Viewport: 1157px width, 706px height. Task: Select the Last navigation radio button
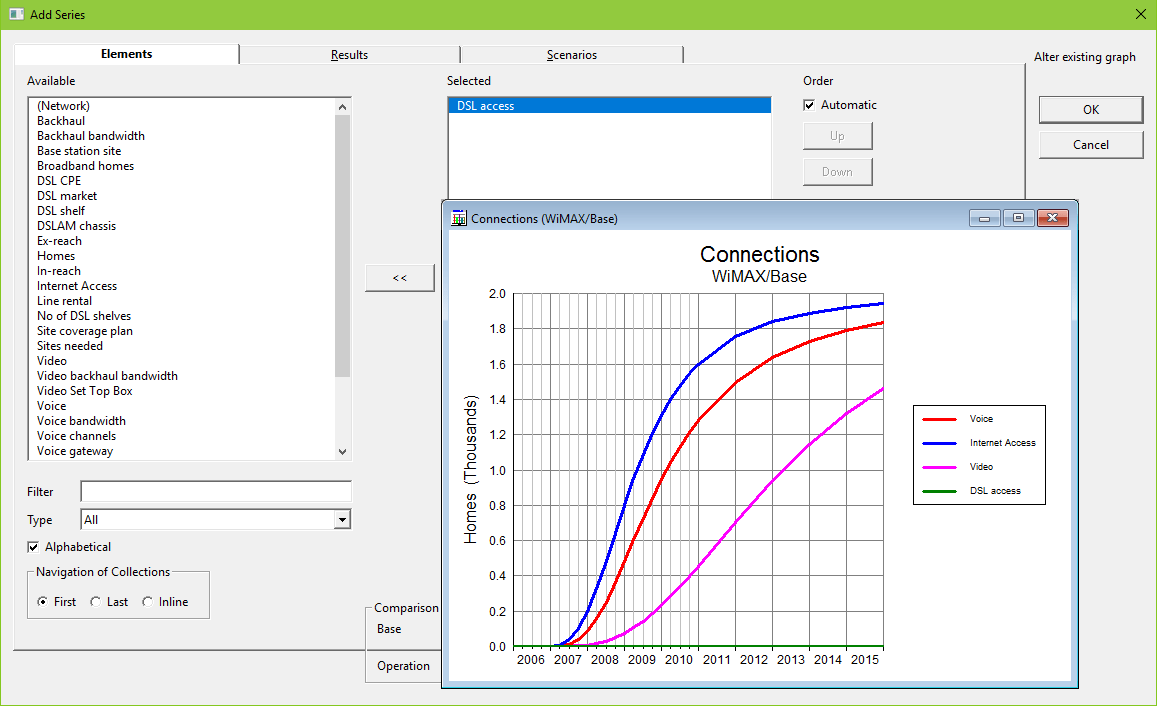[95, 602]
